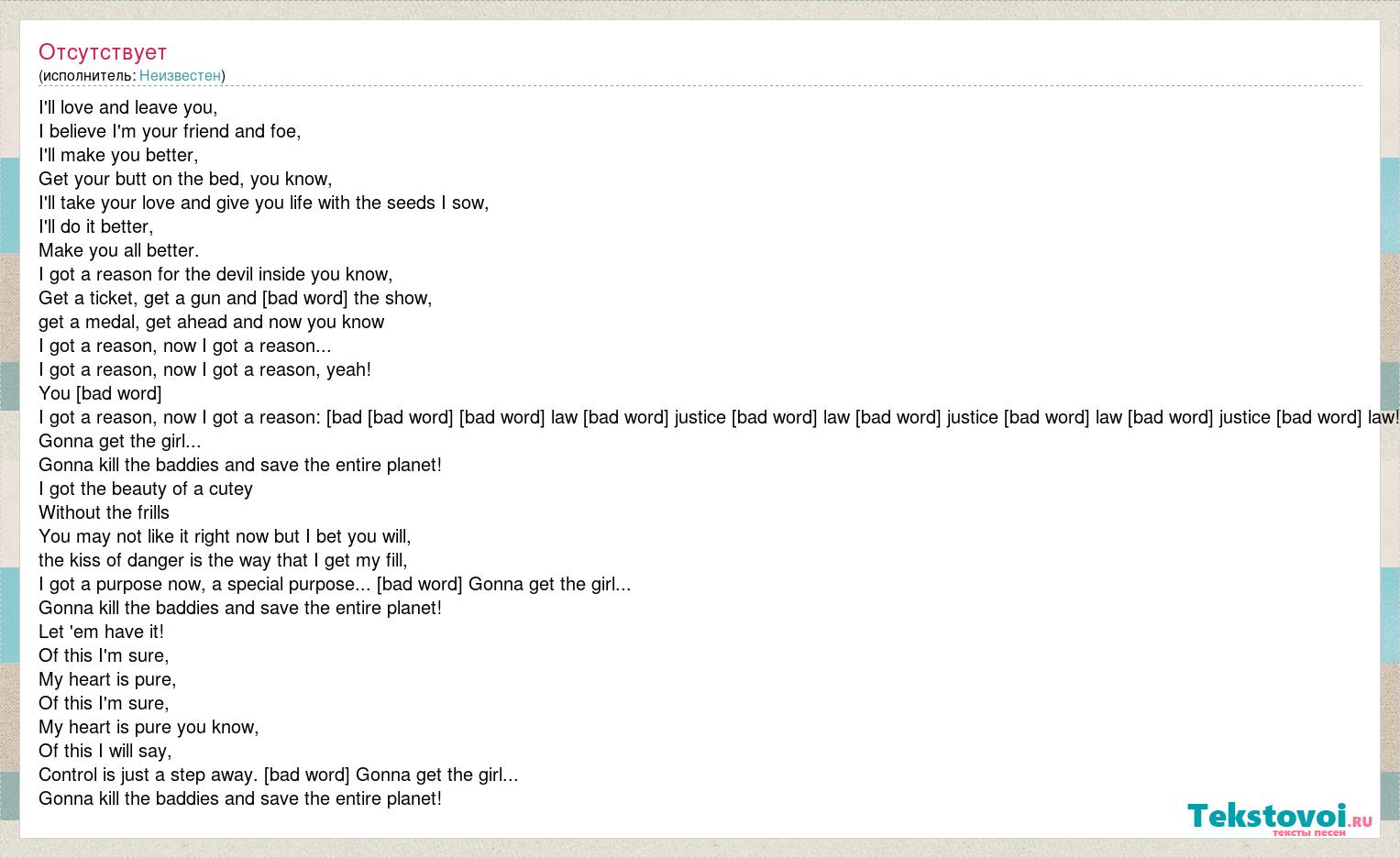Click the lyric line 'I'll love and leave you,'
The height and width of the screenshot is (858, 1400).
[x=128, y=107]
